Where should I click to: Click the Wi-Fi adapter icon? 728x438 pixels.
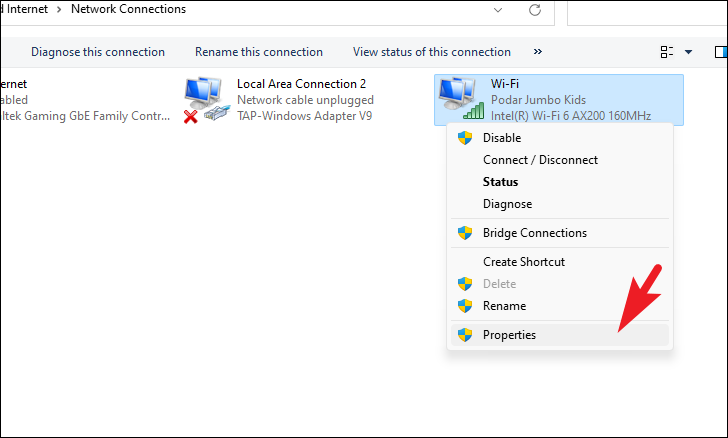(x=462, y=99)
